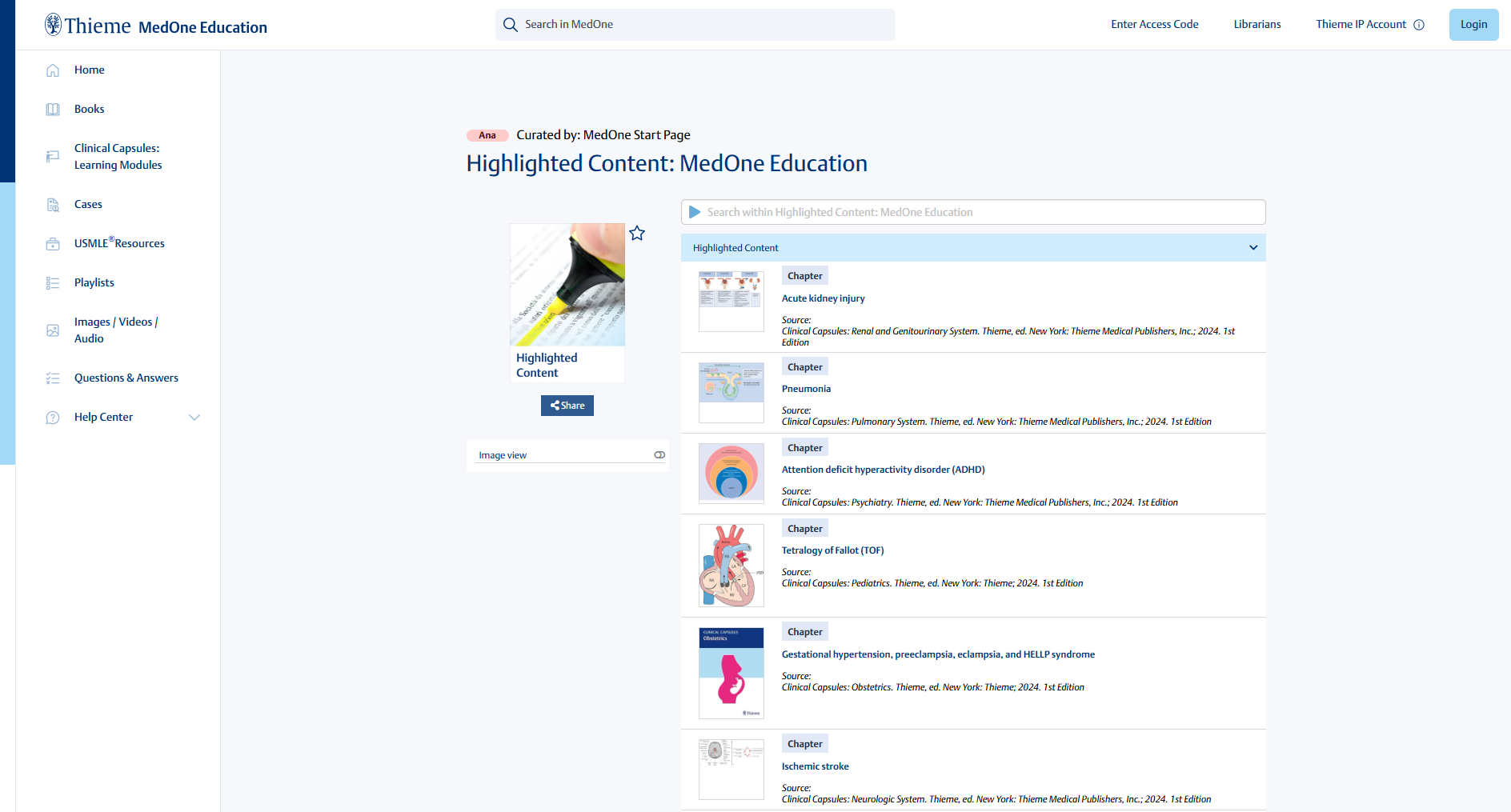The image size is (1511, 812).
Task: Click the Playlists list icon
Action: (x=53, y=283)
